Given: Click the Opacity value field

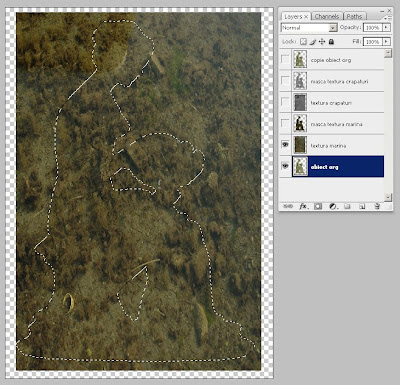Looking at the screenshot, I should pyautogui.click(x=373, y=28).
